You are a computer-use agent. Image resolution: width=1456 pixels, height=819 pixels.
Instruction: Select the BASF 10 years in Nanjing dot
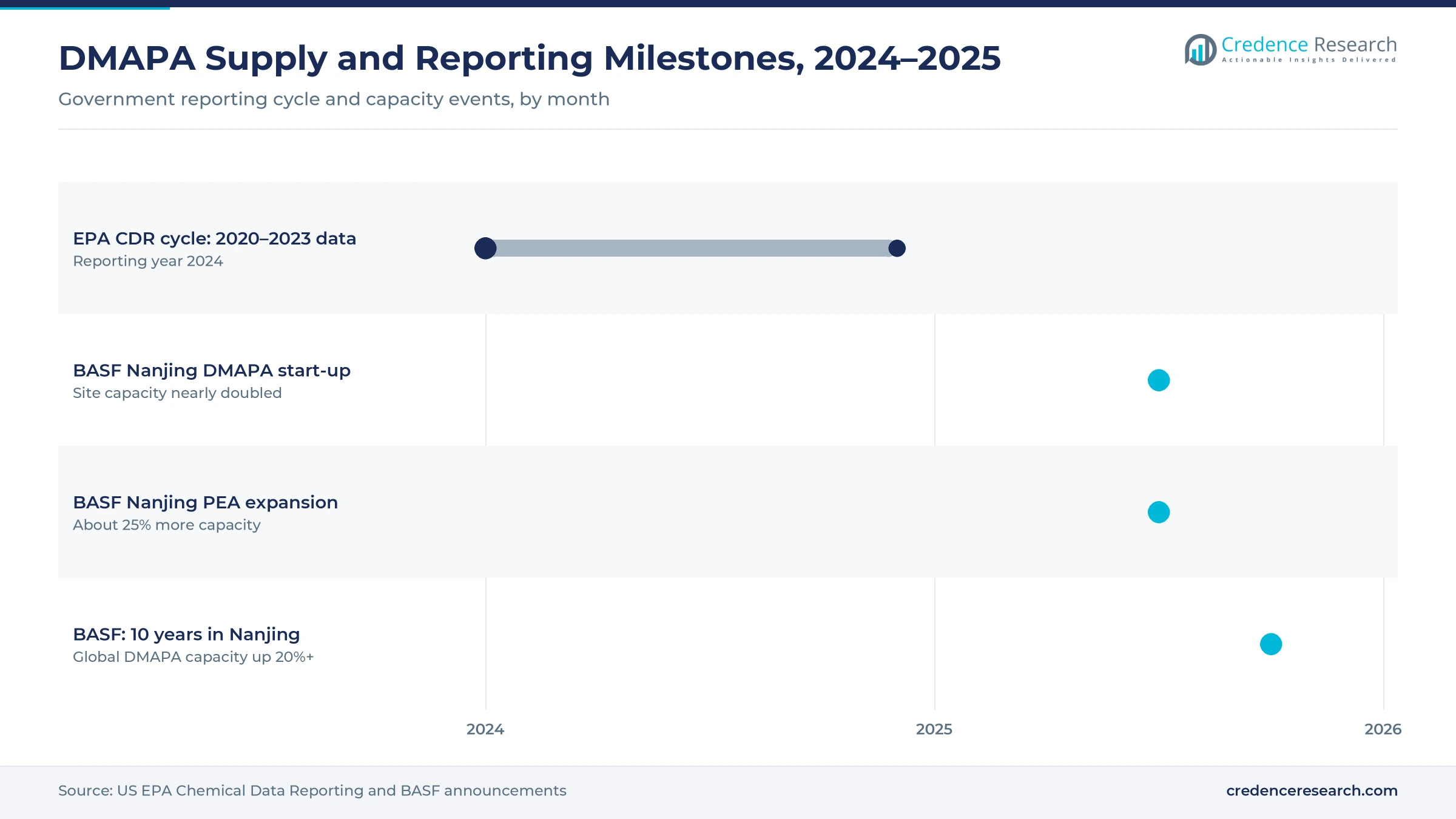pyautogui.click(x=1271, y=644)
